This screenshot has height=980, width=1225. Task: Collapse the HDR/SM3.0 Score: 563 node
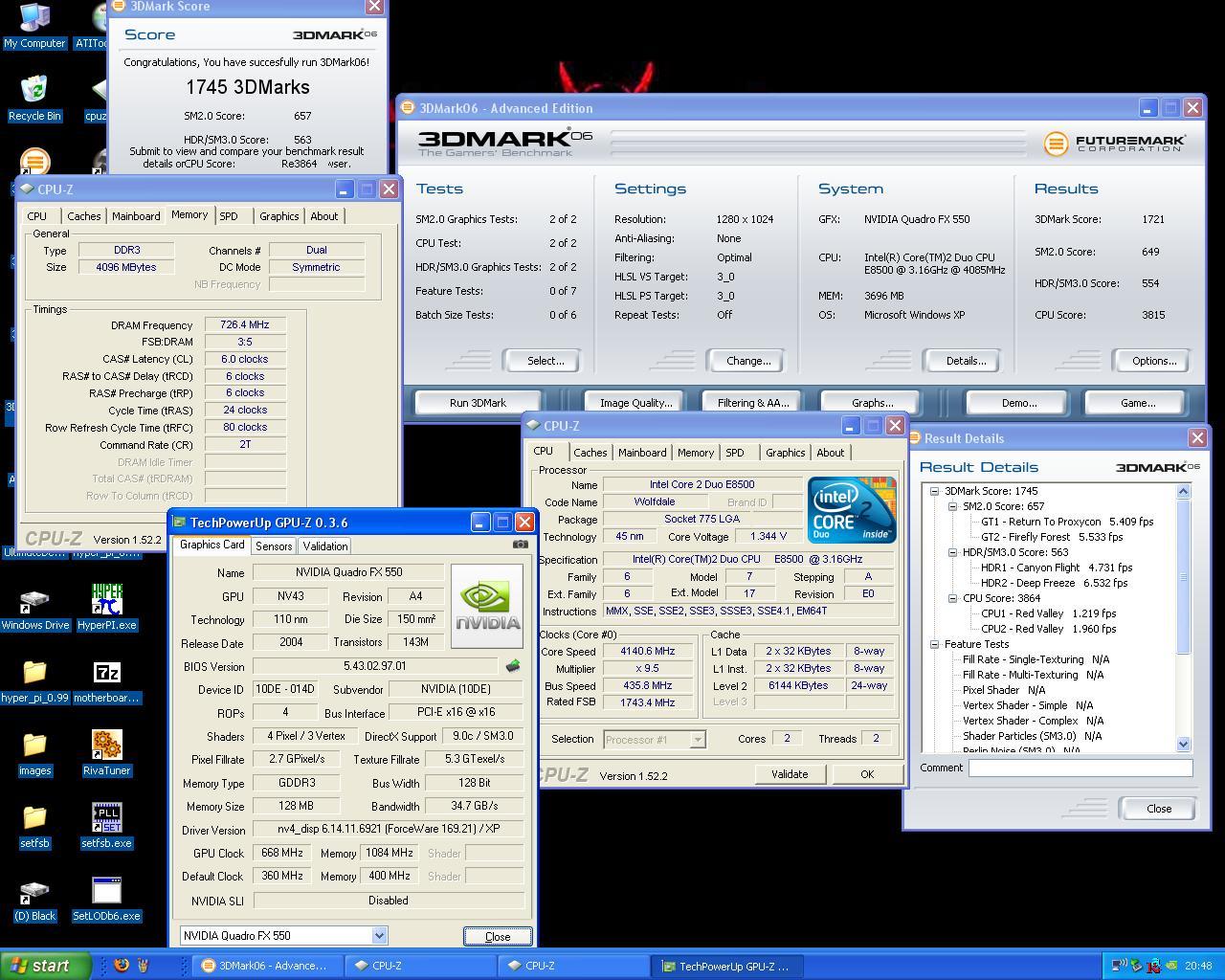[952, 552]
